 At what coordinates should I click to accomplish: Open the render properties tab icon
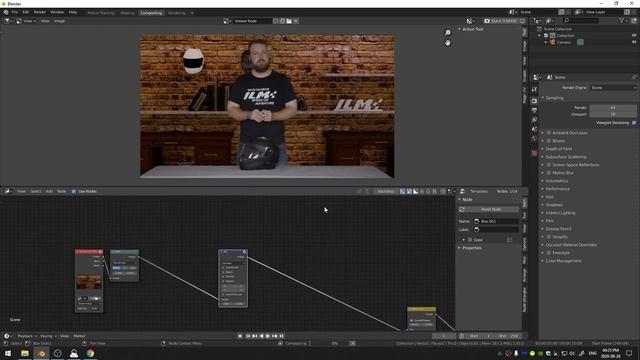pyautogui.click(x=534, y=101)
